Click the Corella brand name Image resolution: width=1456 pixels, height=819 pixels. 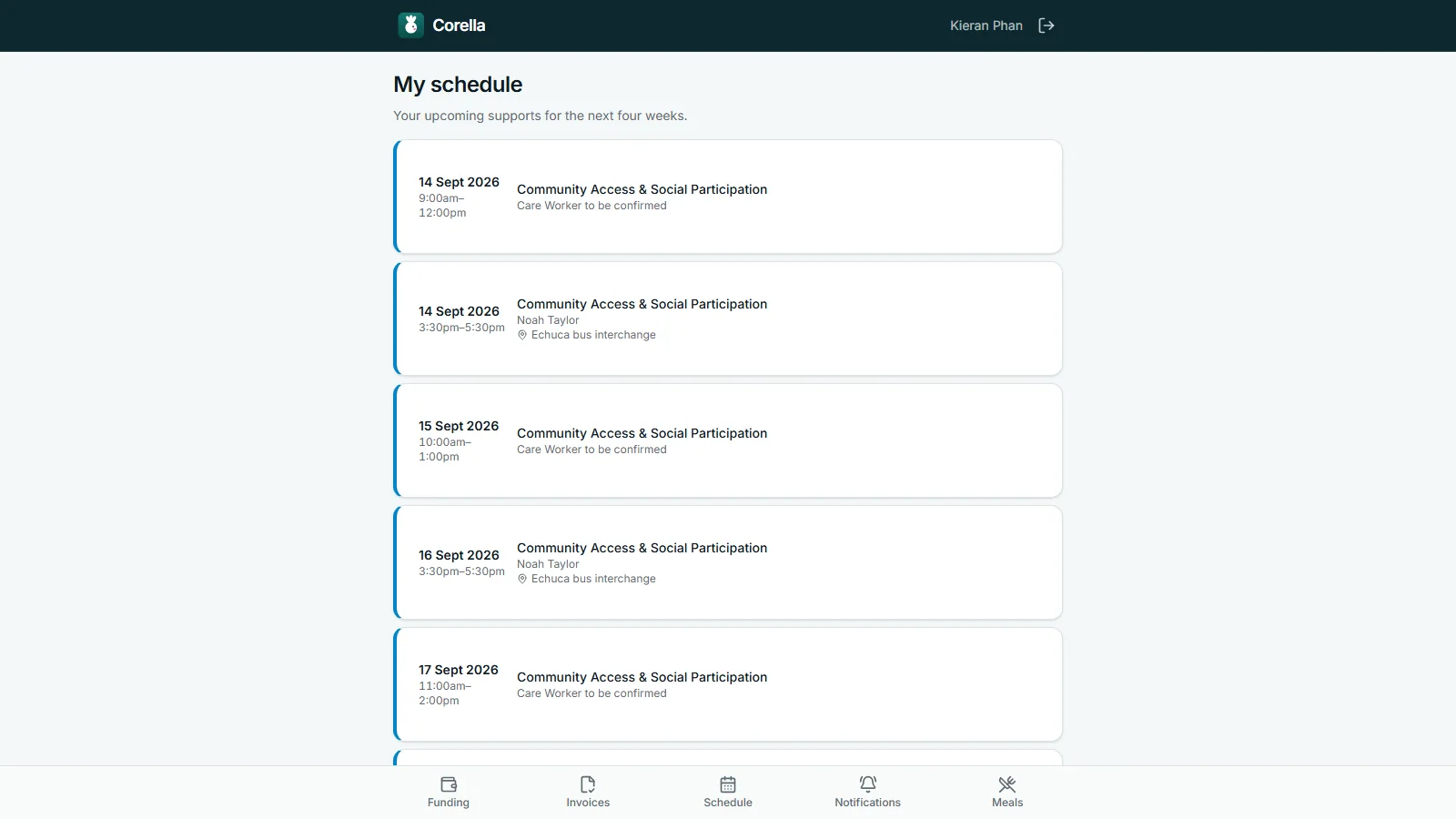click(x=459, y=25)
